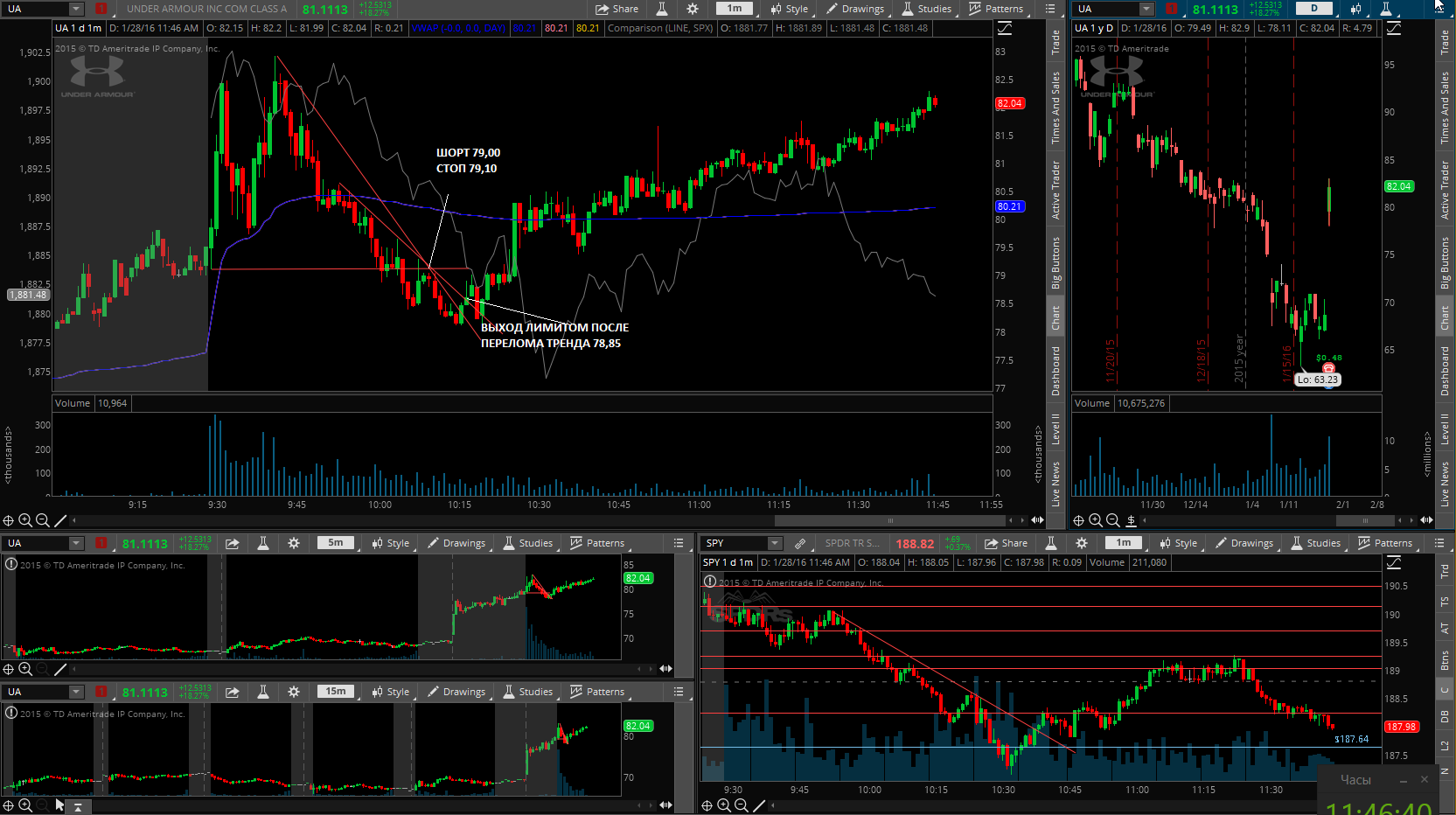Toggle price scale icon on daily UA chart
Image resolution: width=1456 pixels, height=815 pixels.
1394,28
